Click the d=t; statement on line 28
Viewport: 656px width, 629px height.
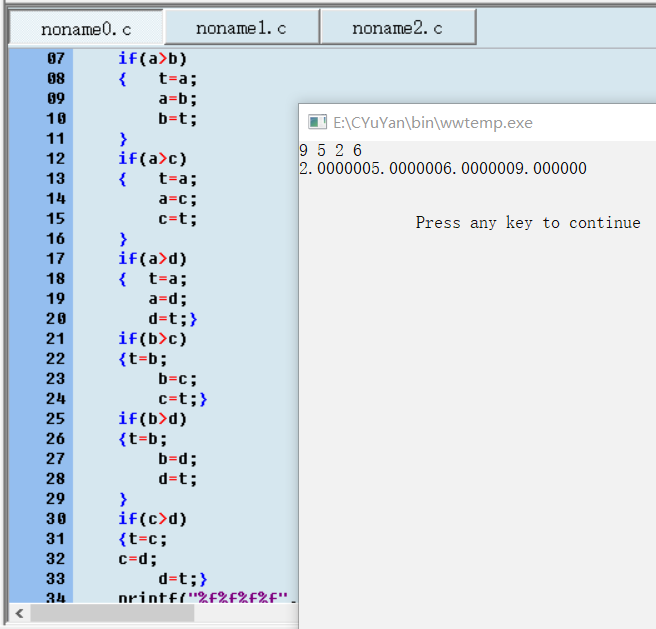[x=177, y=479]
